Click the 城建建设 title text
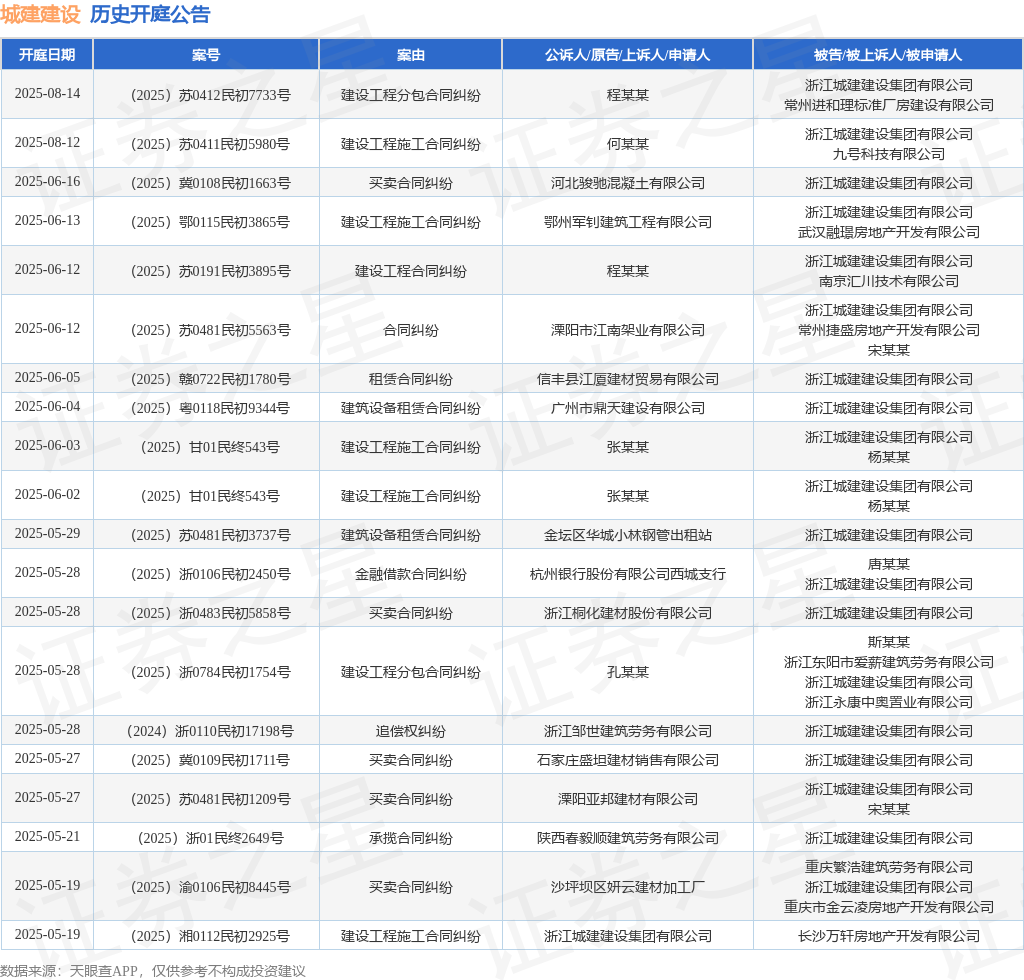Screen dimensions: 1024x980 pyautogui.click(x=40, y=14)
